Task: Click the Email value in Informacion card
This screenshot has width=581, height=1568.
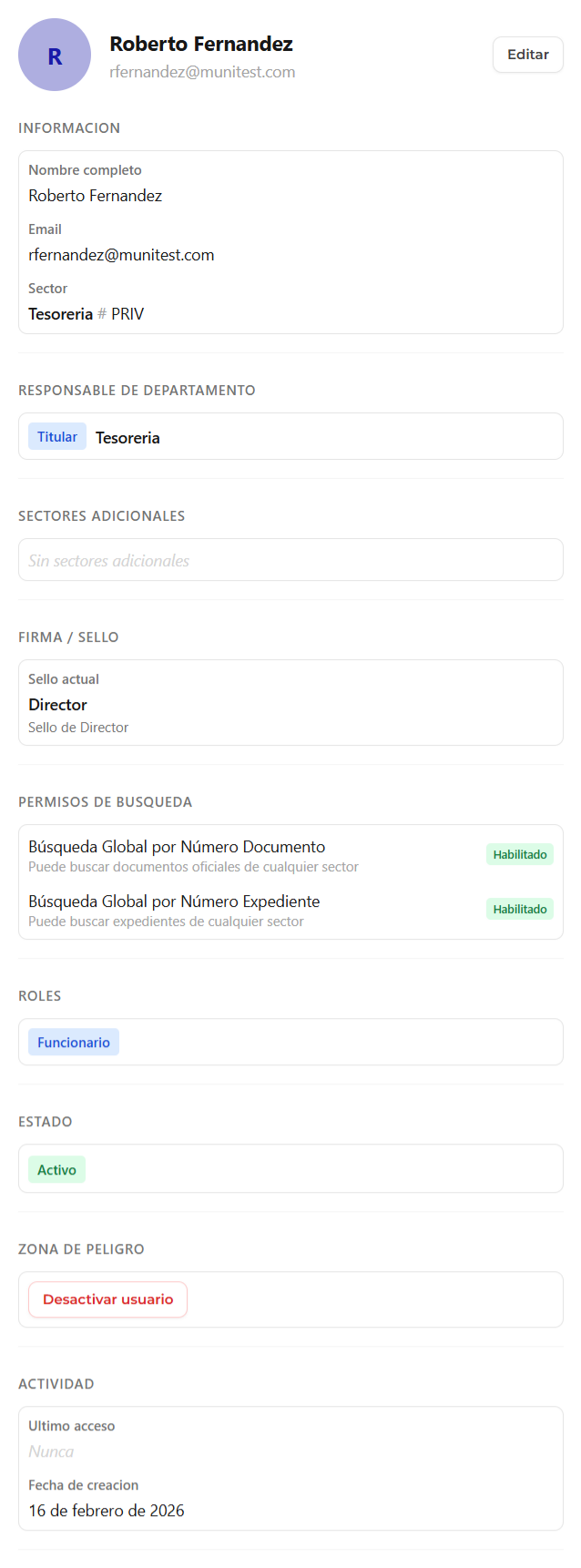Action: point(121,255)
